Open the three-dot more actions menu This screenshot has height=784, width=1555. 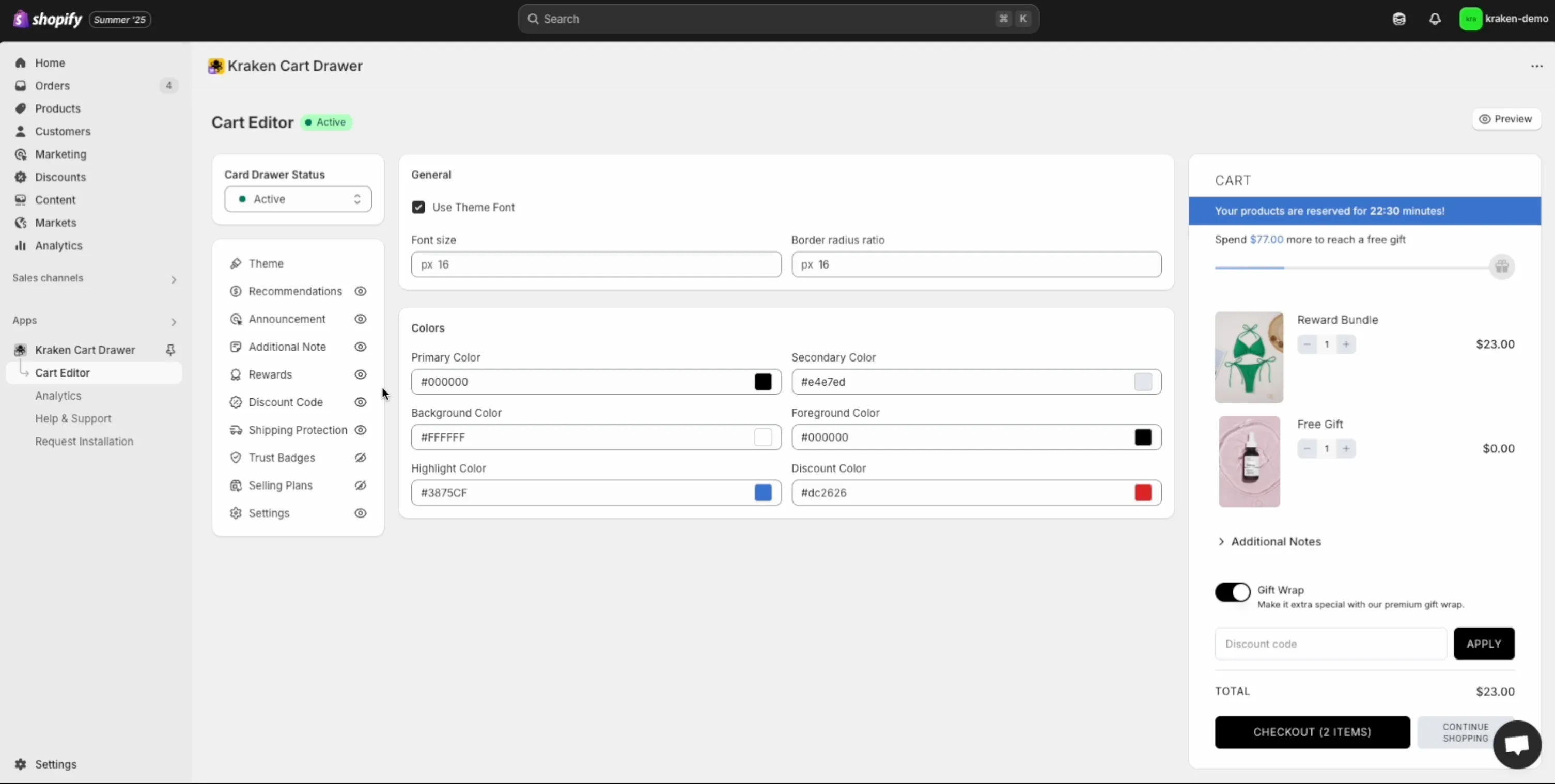[1536, 66]
